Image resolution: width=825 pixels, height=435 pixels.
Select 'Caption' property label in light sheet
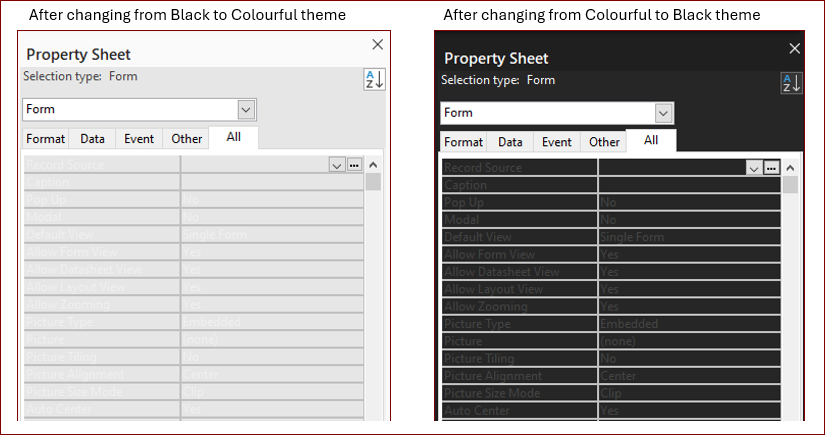47,182
